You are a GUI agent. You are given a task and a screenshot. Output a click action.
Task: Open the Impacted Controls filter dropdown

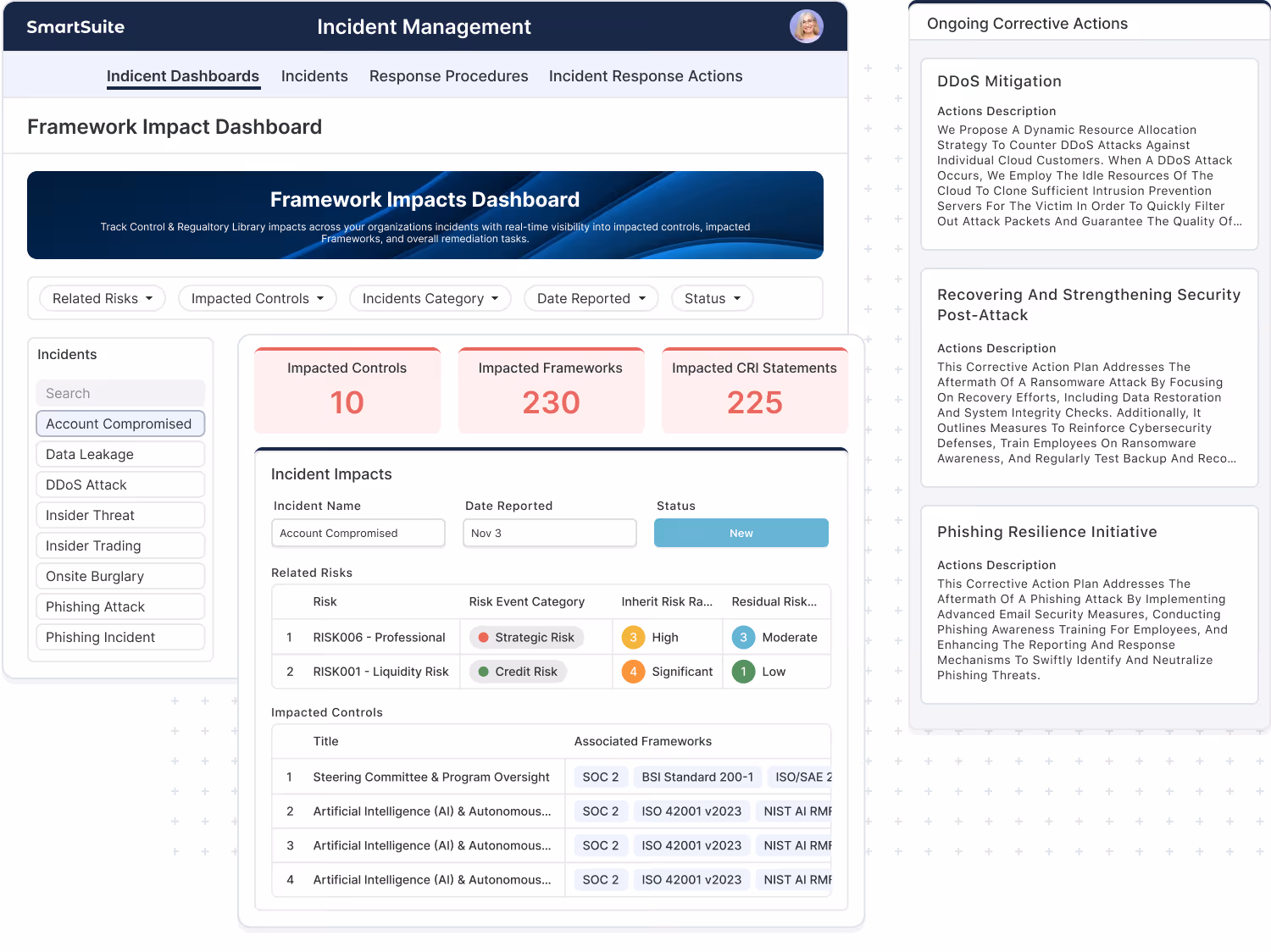[258, 298]
